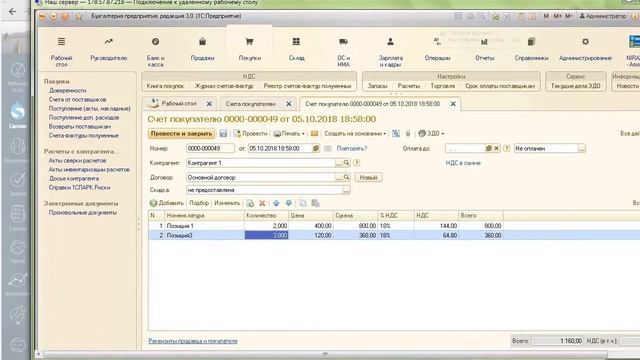Open Журнал счетов-фактур
The width and height of the screenshot is (640, 360).
point(224,86)
